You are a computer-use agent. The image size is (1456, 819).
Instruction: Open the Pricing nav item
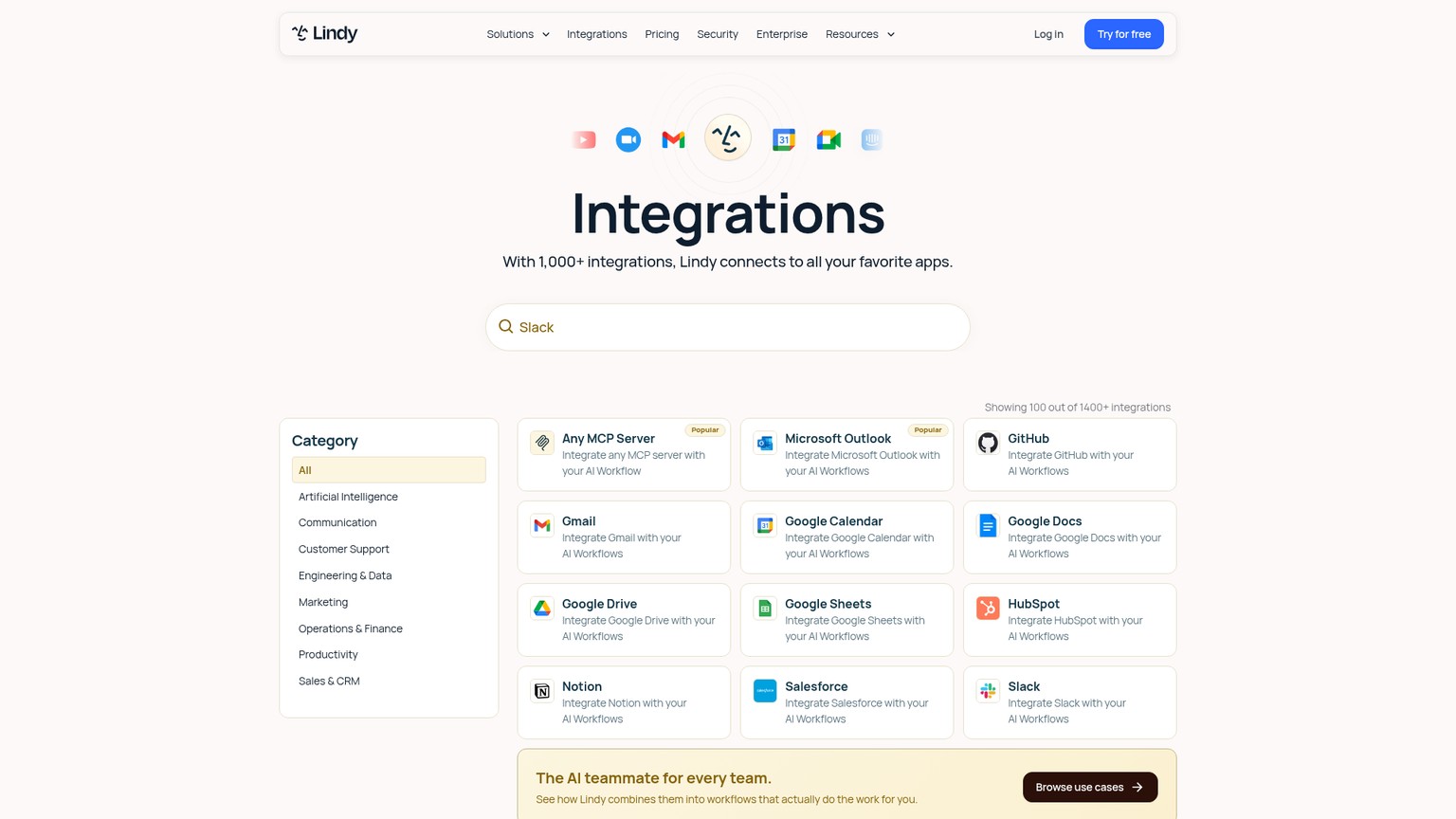pyautogui.click(x=662, y=34)
